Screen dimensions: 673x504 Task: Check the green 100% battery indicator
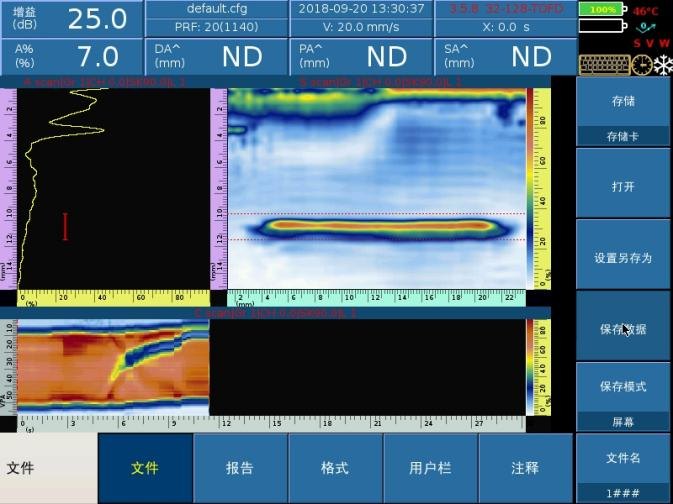pos(603,9)
